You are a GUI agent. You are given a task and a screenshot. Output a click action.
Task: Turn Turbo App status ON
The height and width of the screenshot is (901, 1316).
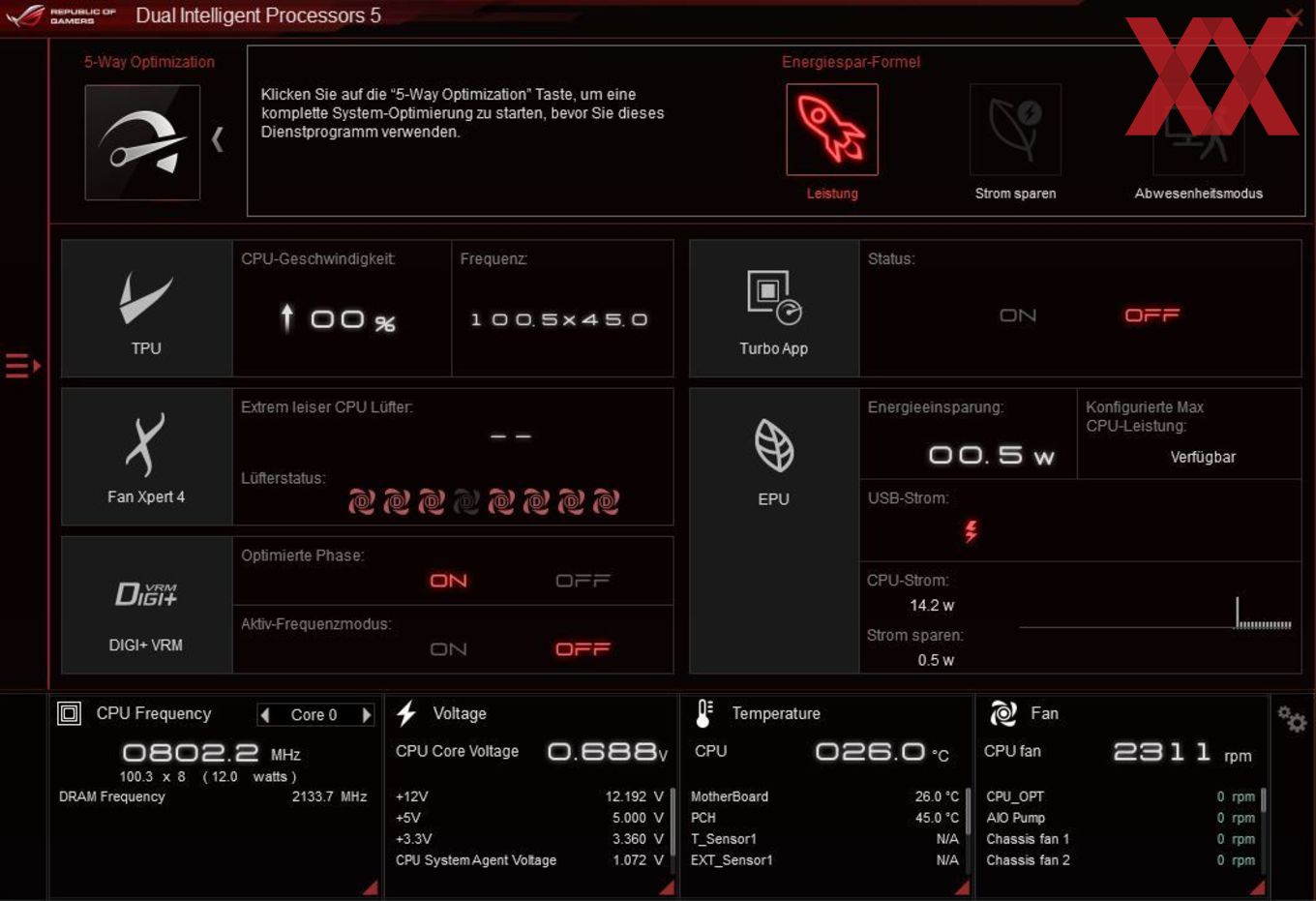[1018, 315]
